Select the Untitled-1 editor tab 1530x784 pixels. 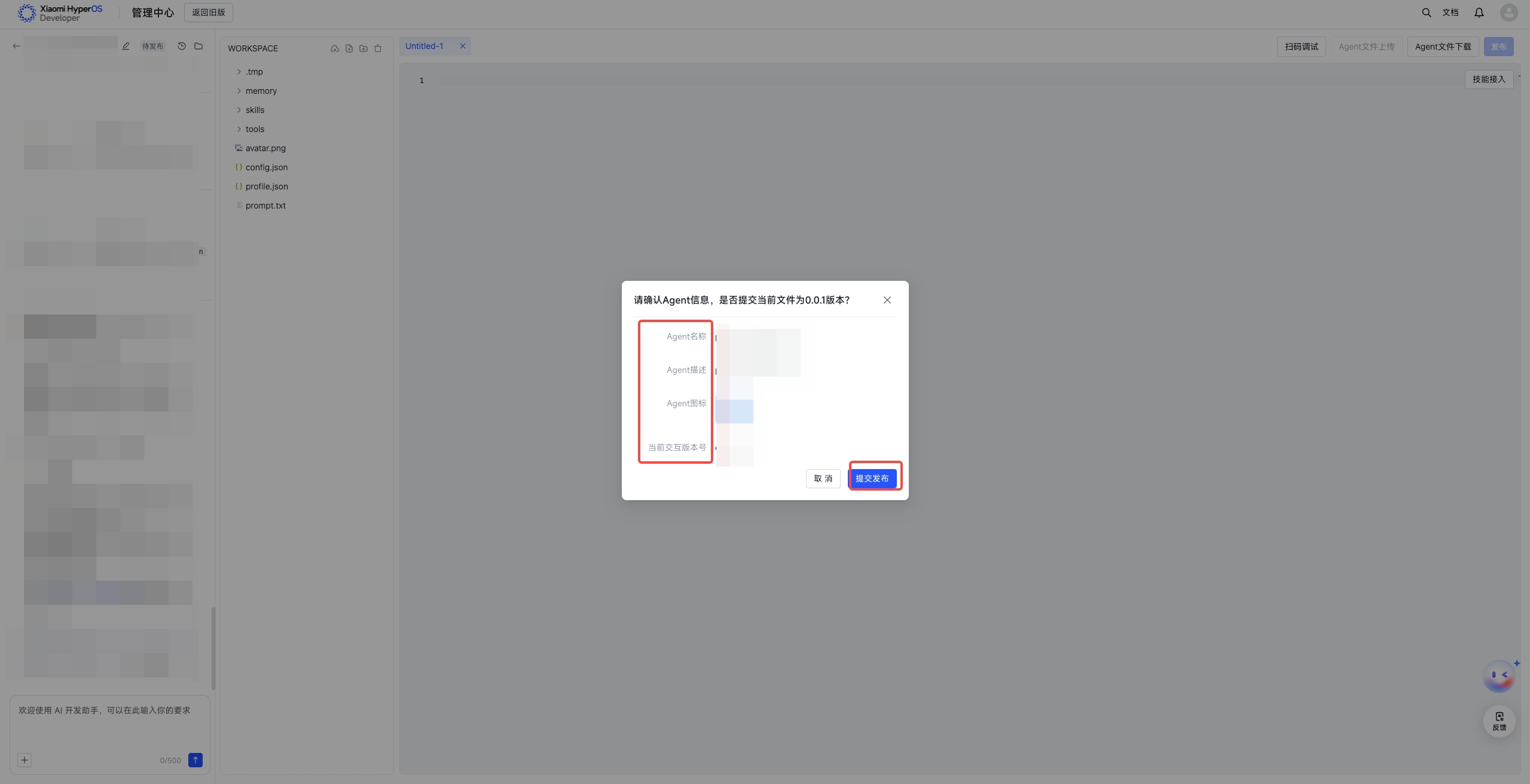(425, 46)
